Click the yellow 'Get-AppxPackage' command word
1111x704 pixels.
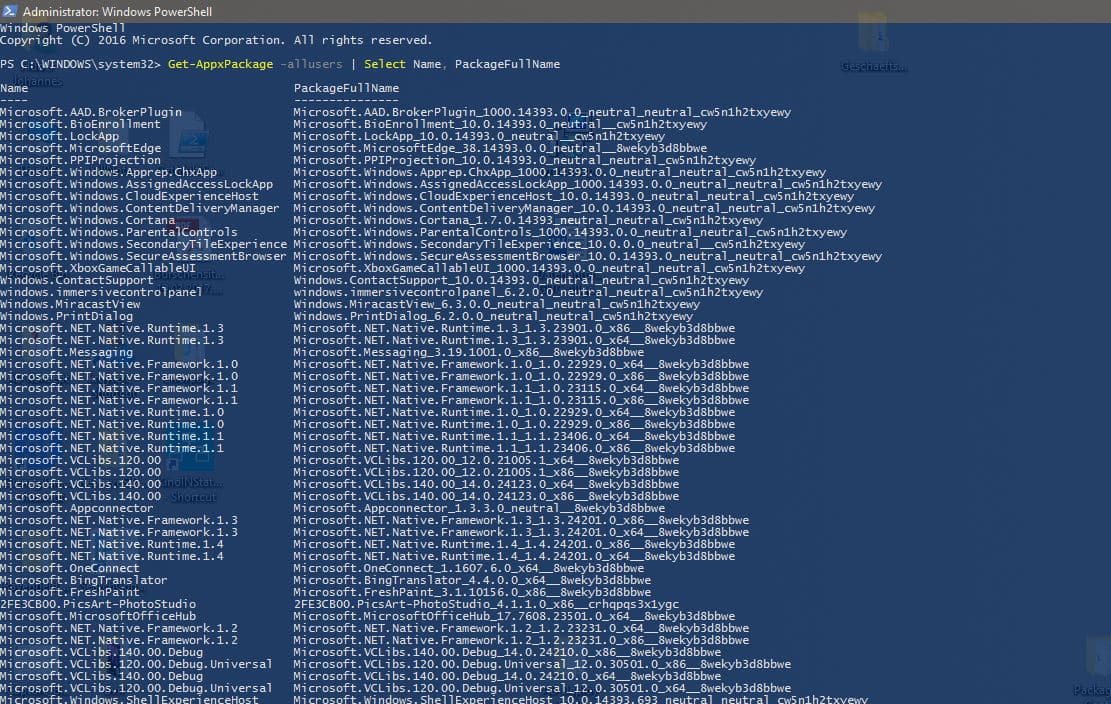220,64
